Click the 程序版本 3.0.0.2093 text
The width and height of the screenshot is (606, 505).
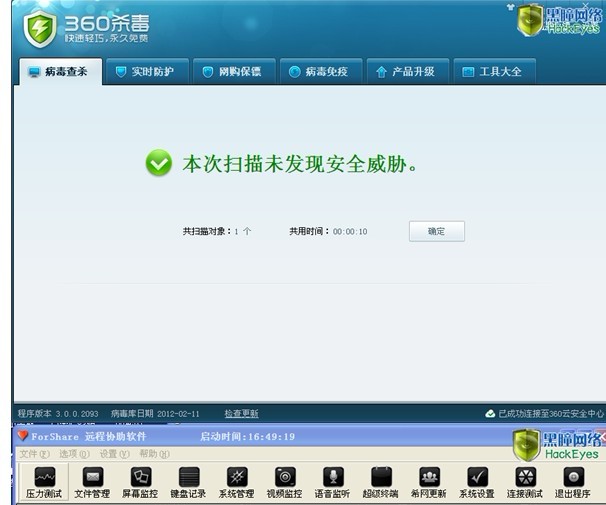[58, 414]
